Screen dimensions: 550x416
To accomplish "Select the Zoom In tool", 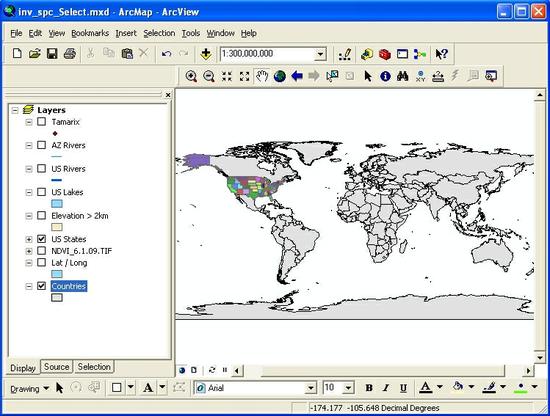I will click(191, 76).
